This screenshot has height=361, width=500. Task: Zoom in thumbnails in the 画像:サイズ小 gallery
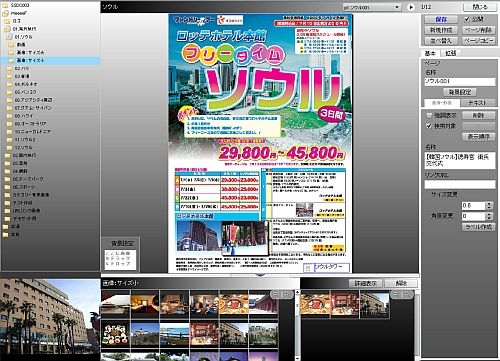coord(286,294)
